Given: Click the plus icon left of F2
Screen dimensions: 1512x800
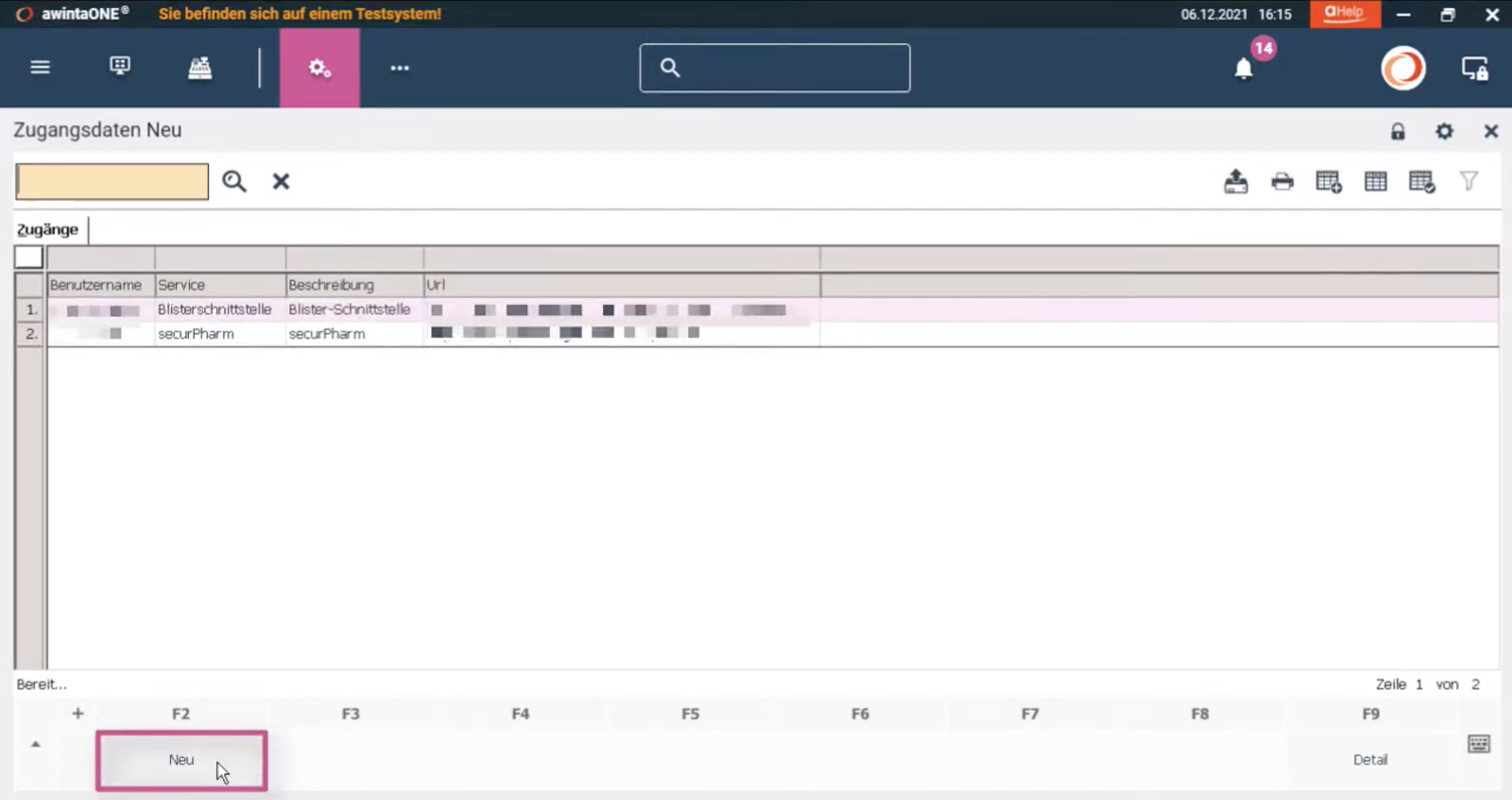Looking at the screenshot, I should 78,714.
